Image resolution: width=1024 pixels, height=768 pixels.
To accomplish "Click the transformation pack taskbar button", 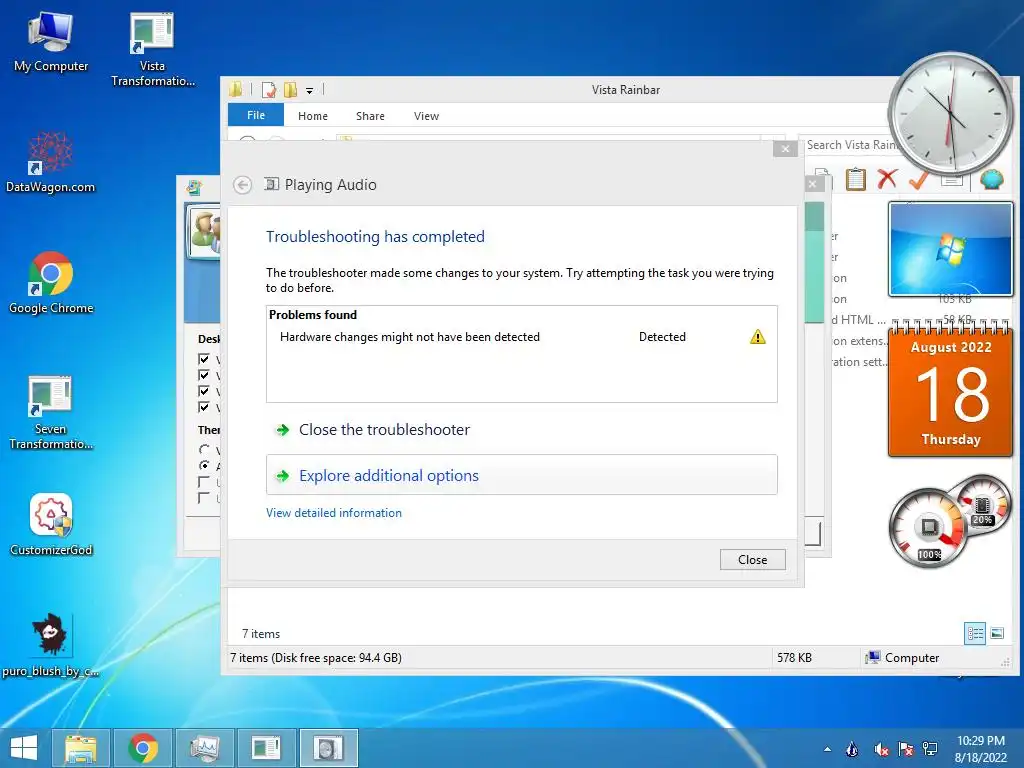I will click(266, 748).
